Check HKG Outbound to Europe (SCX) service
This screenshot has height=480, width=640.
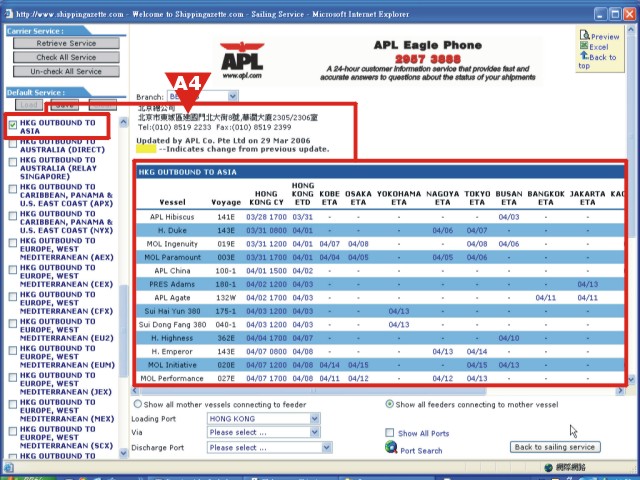coord(13,431)
